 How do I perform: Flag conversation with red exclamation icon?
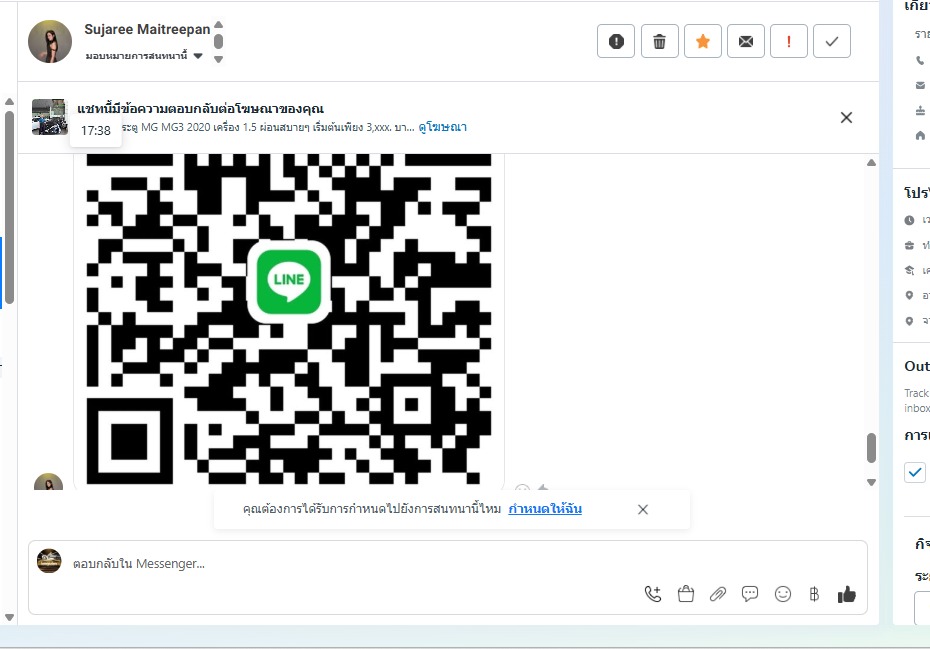pos(789,41)
